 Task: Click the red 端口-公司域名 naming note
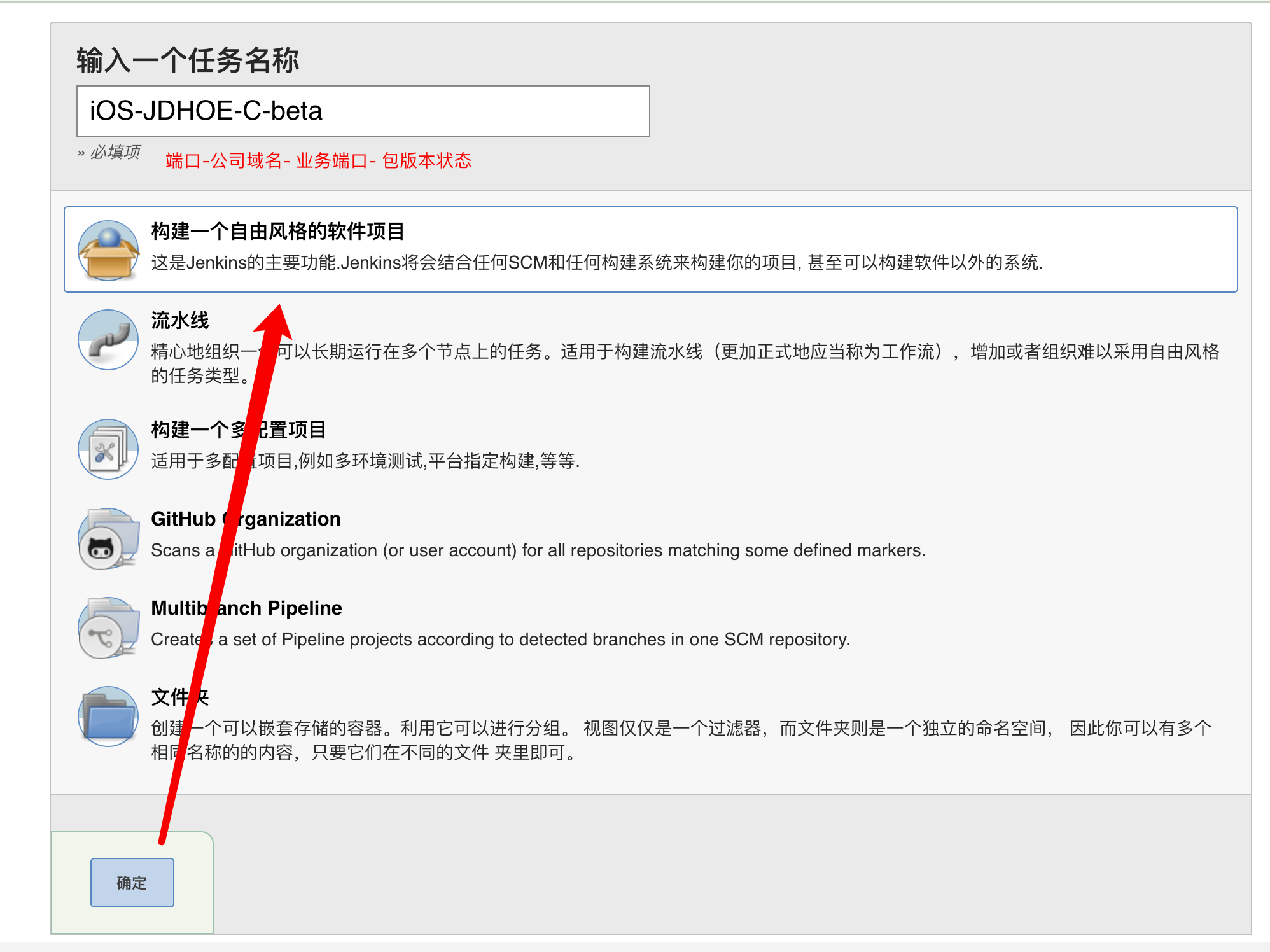[x=318, y=160]
